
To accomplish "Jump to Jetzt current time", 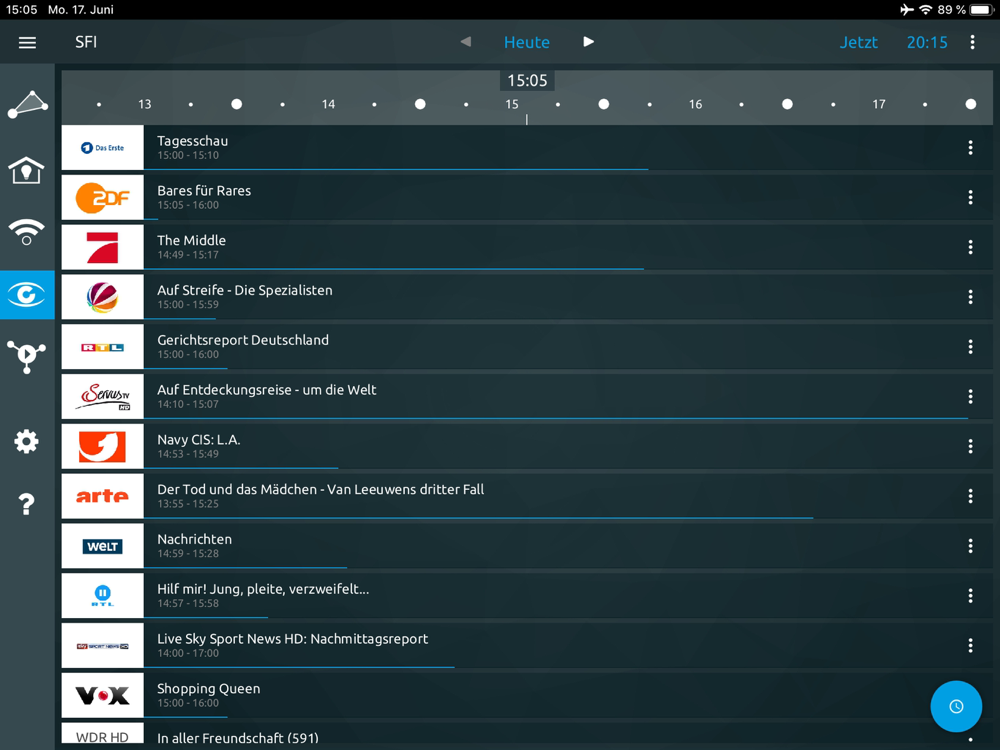I will click(x=858, y=42).
